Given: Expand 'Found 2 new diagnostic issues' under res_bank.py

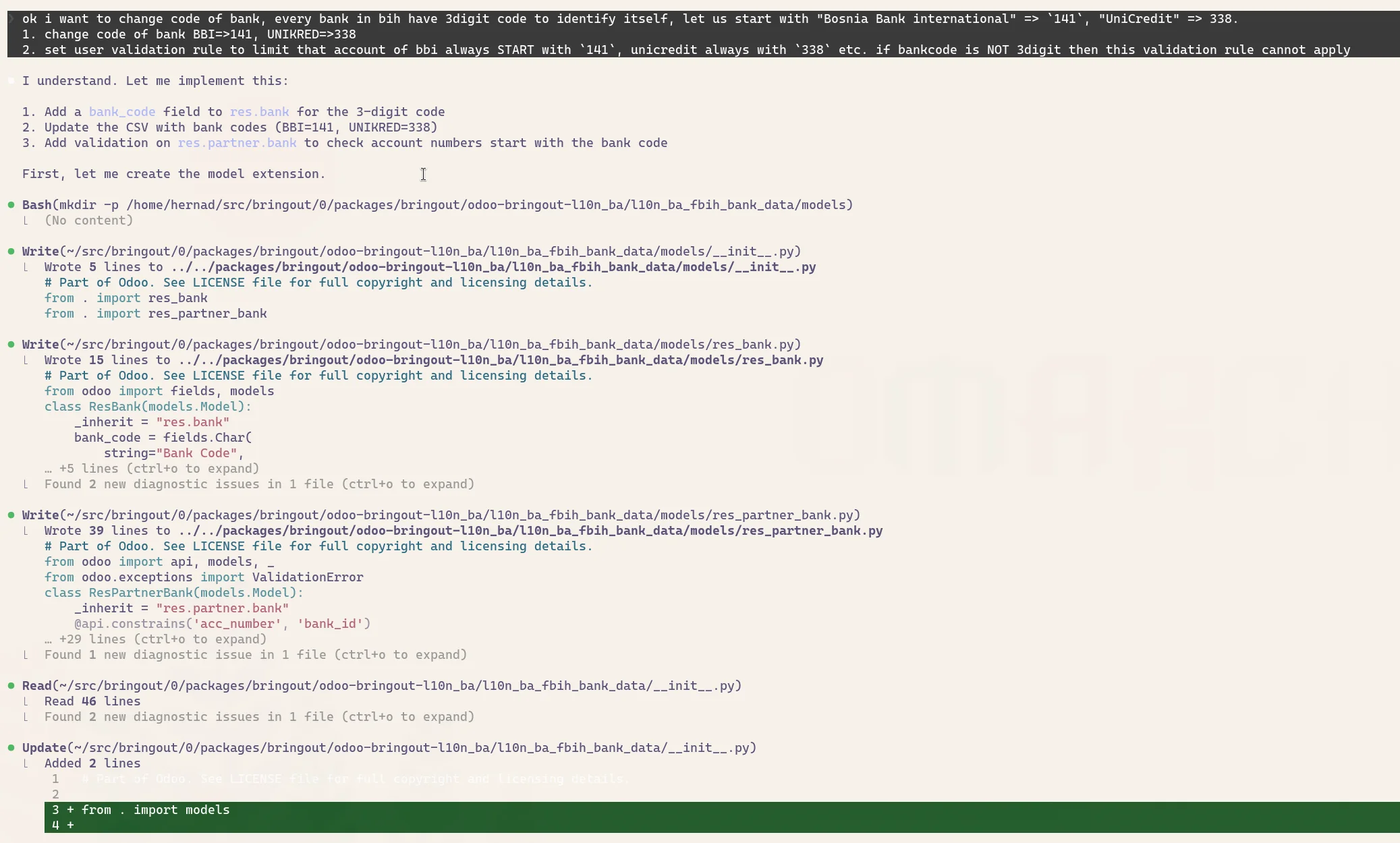Looking at the screenshot, I should pyautogui.click(x=259, y=484).
